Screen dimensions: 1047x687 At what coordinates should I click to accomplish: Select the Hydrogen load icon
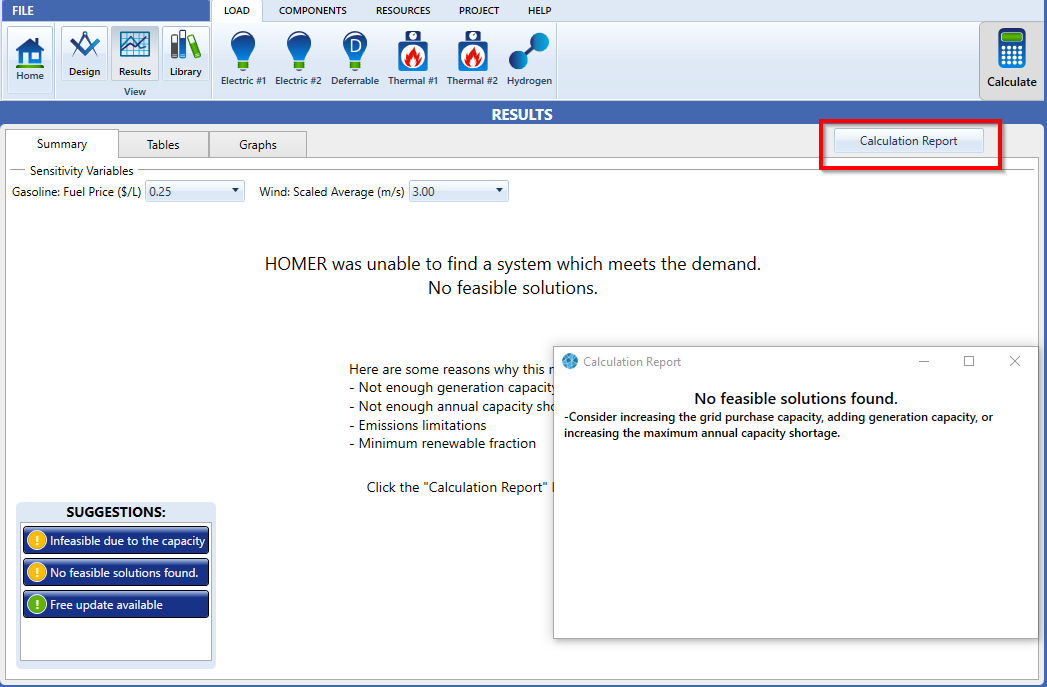pyautogui.click(x=529, y=58)
